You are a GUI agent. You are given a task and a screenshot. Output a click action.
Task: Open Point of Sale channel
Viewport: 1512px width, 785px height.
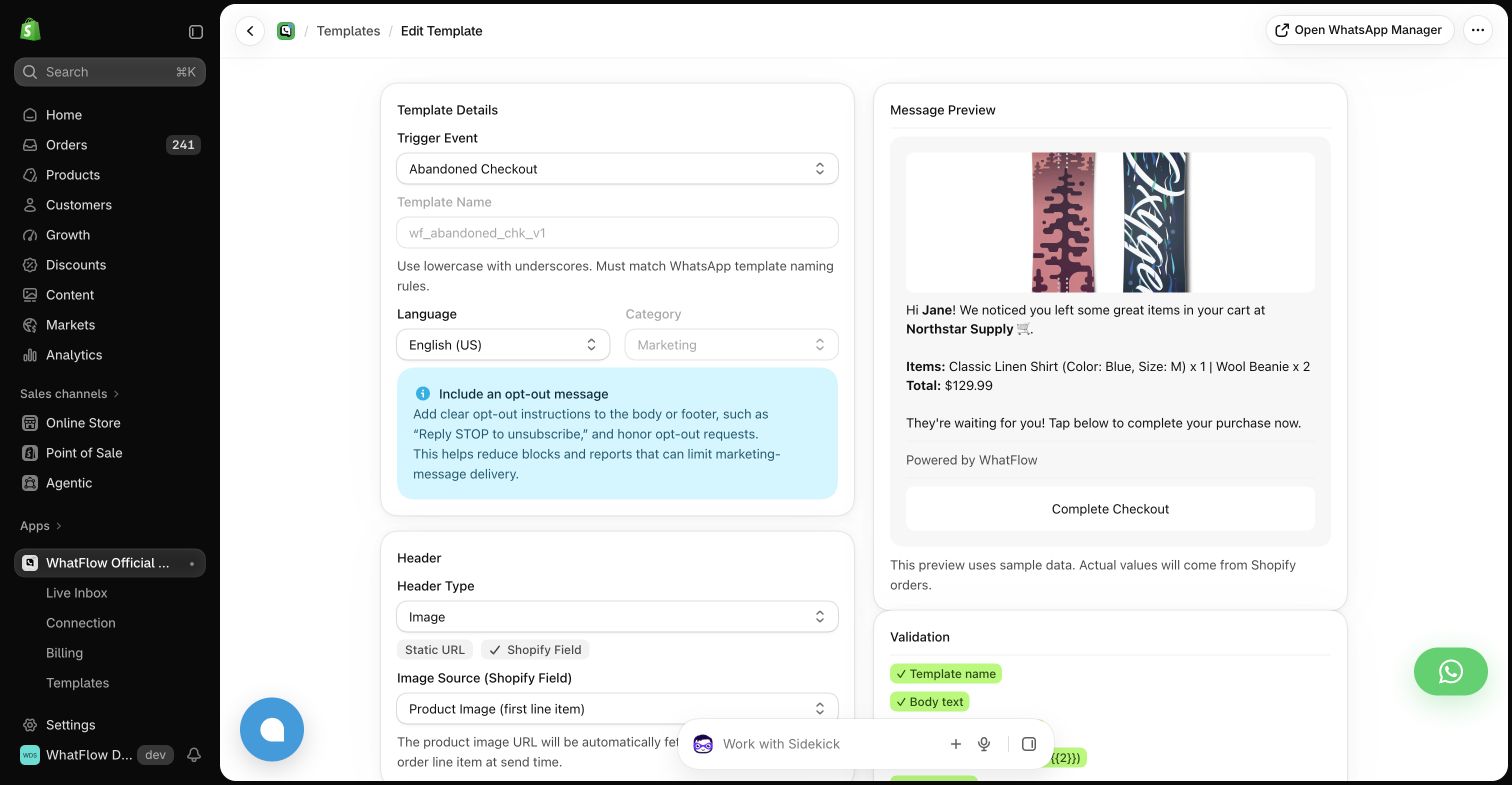pyautogui.click(x=110, y=453)
